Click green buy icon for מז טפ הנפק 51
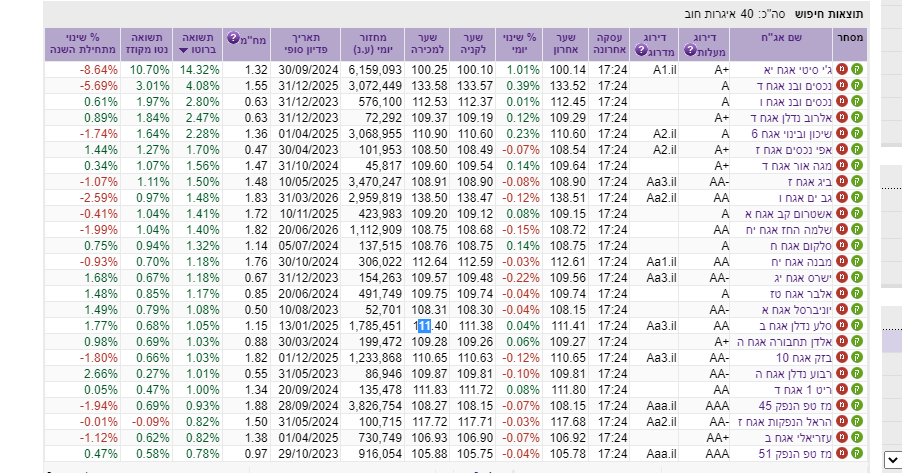Screen dimensions: 902x473 [856, 453]
